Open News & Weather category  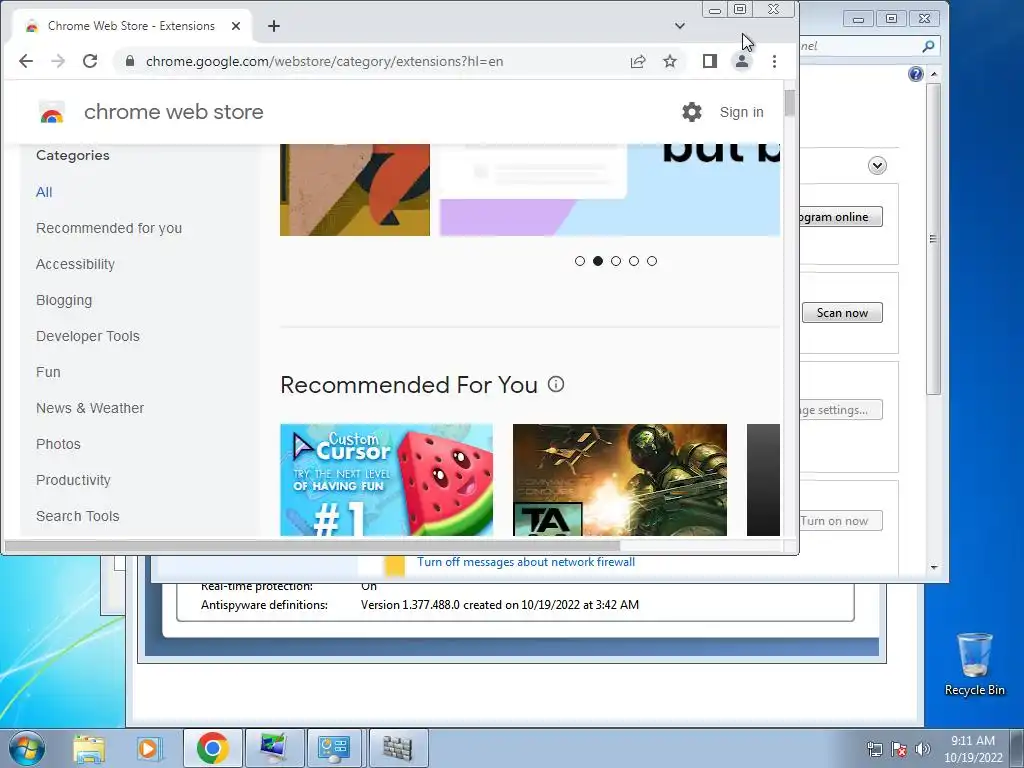click(90, 408)
